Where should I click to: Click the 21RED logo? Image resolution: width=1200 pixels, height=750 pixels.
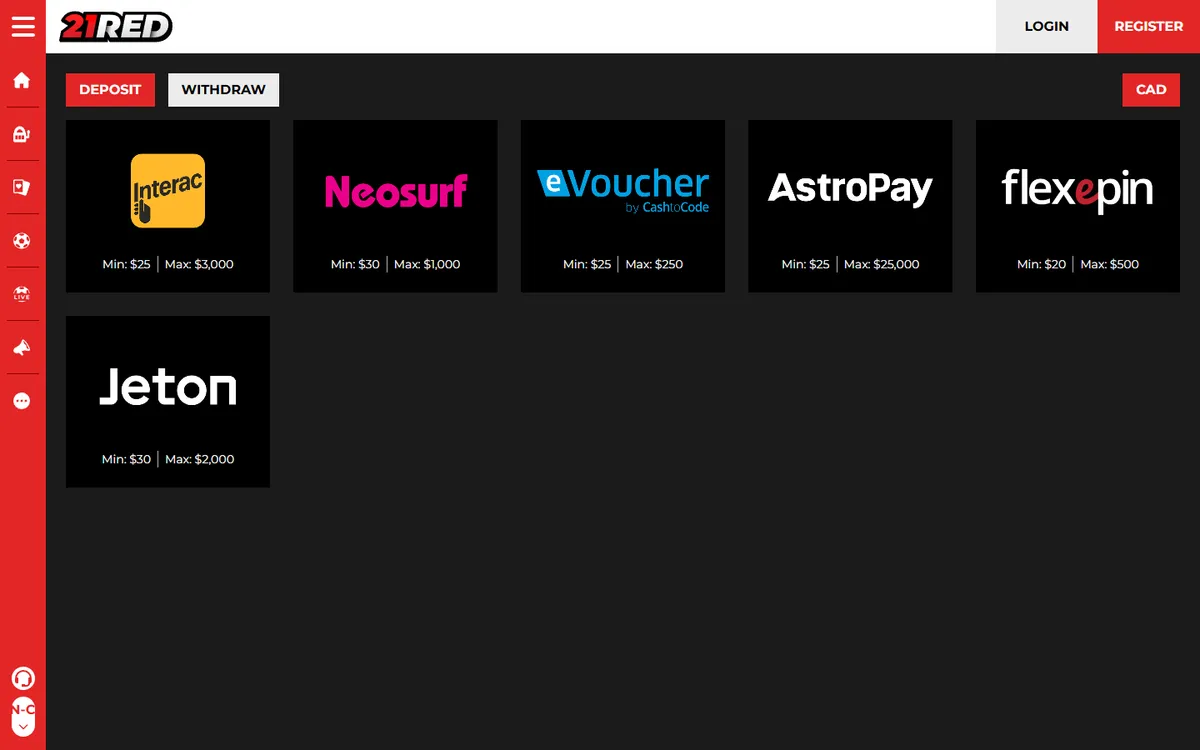[116, 26]
